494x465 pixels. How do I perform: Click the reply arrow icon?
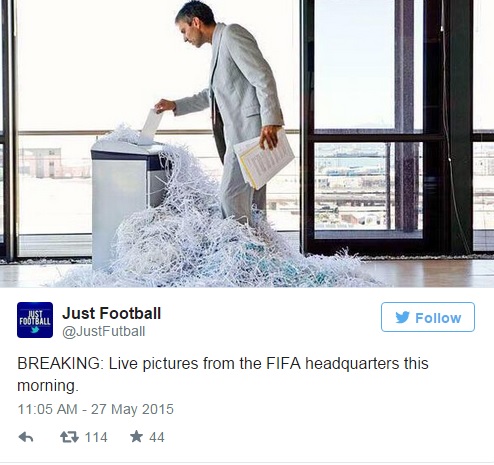click(x=26, y=437)
